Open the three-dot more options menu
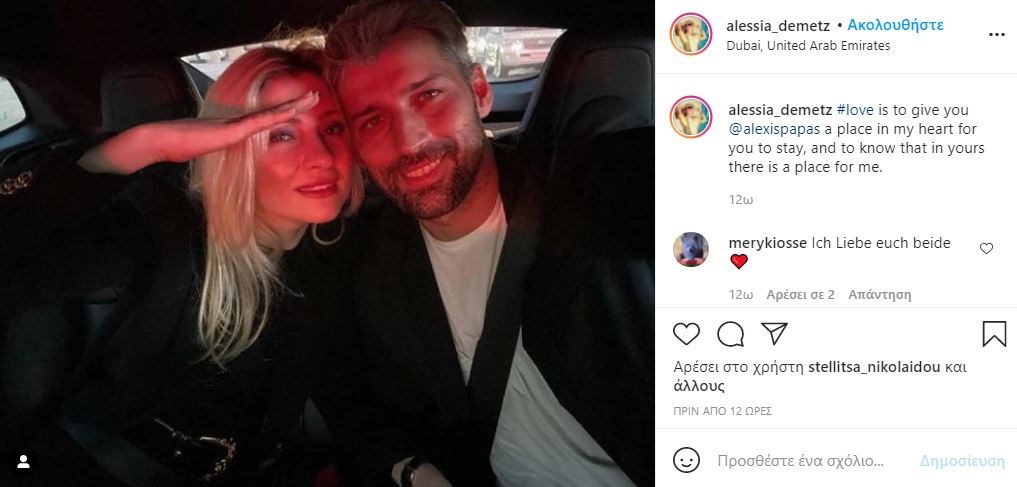The image size is (1017, 487). point(997,34)
